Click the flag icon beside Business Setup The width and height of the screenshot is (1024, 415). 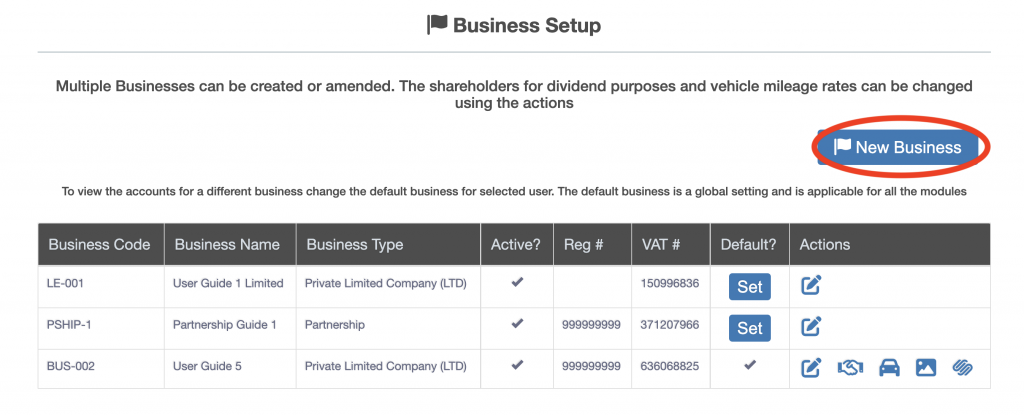point(437,24)
